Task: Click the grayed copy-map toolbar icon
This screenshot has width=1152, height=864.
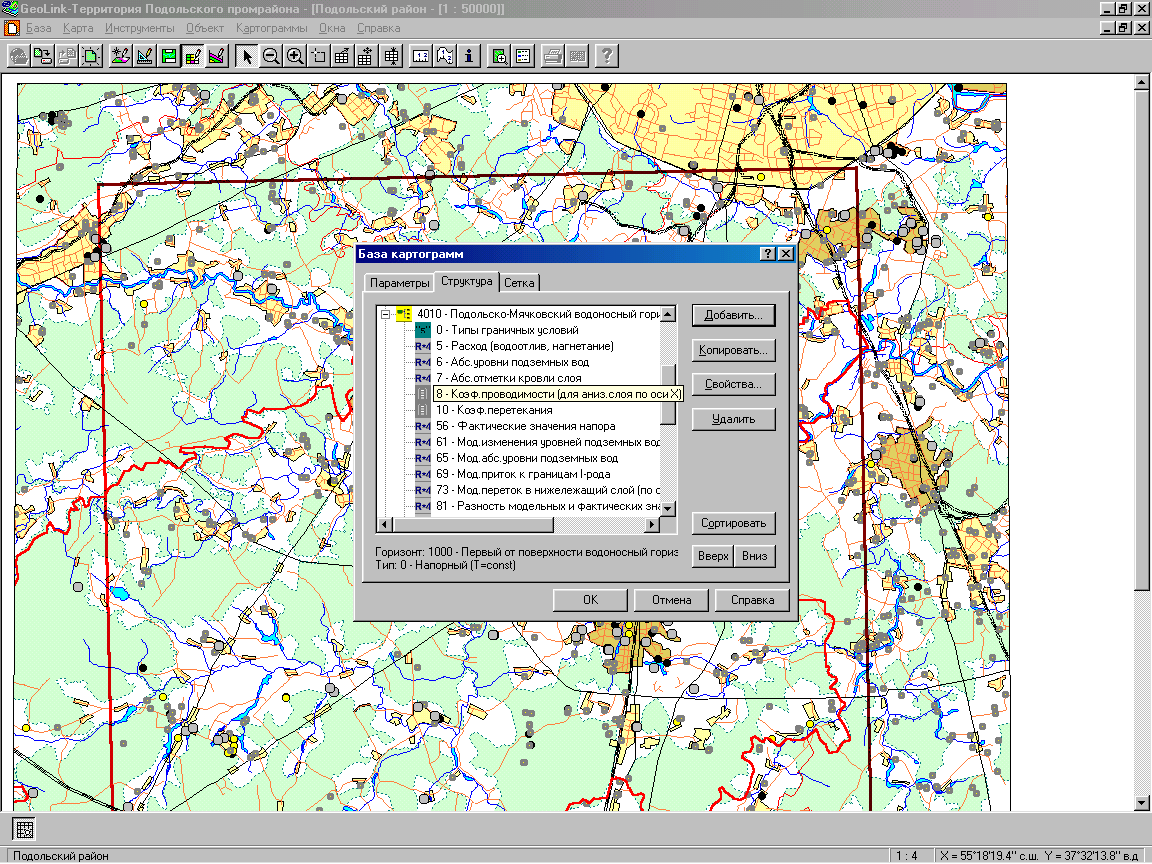Action: click(x=67, y=56)
